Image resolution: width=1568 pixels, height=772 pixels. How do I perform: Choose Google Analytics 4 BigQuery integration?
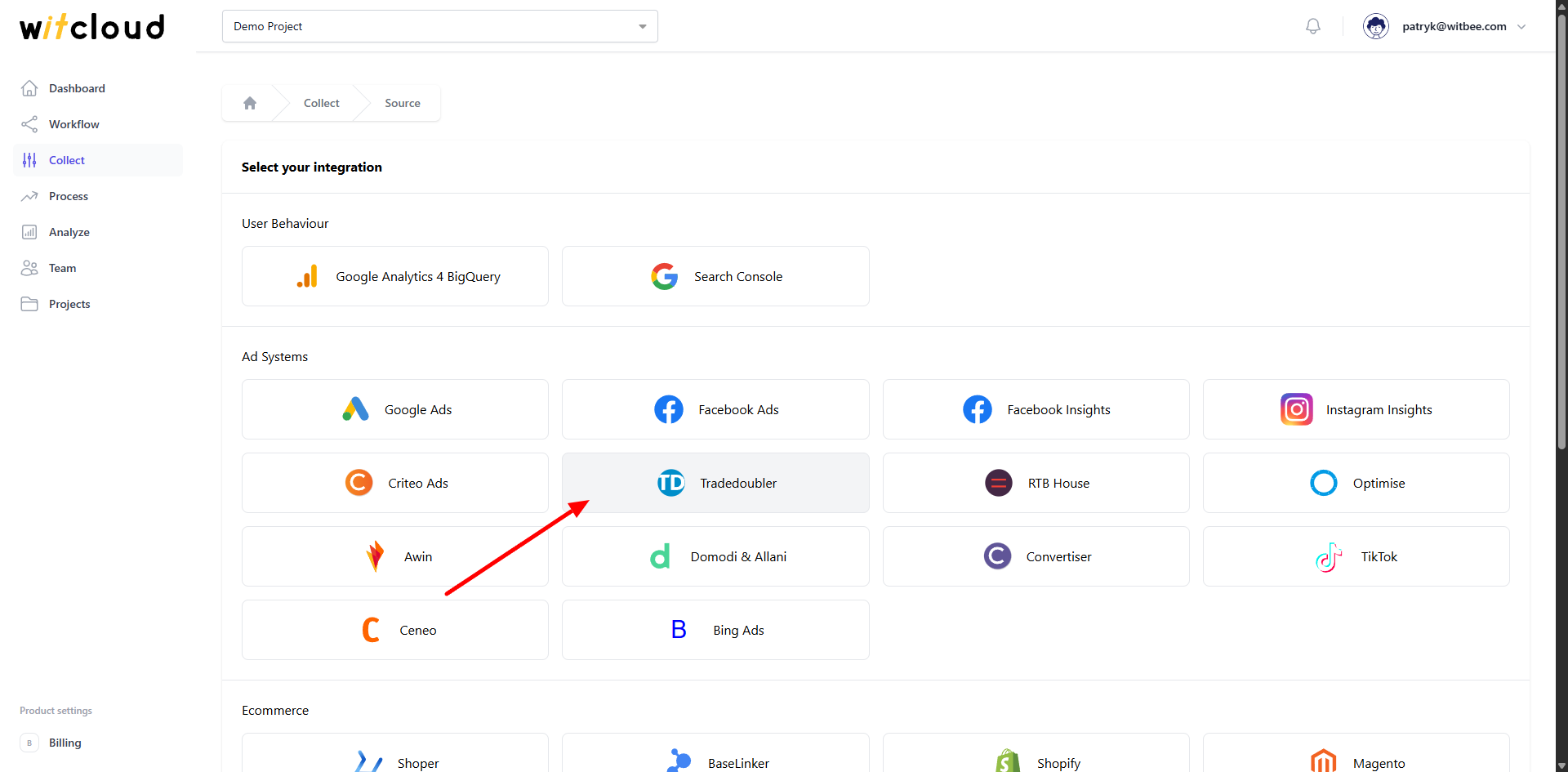[395, 276]
